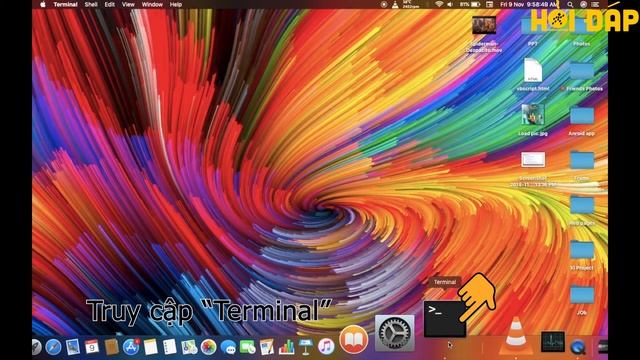
Task: Open Messages from the Dock
Action: coord(229,347)
